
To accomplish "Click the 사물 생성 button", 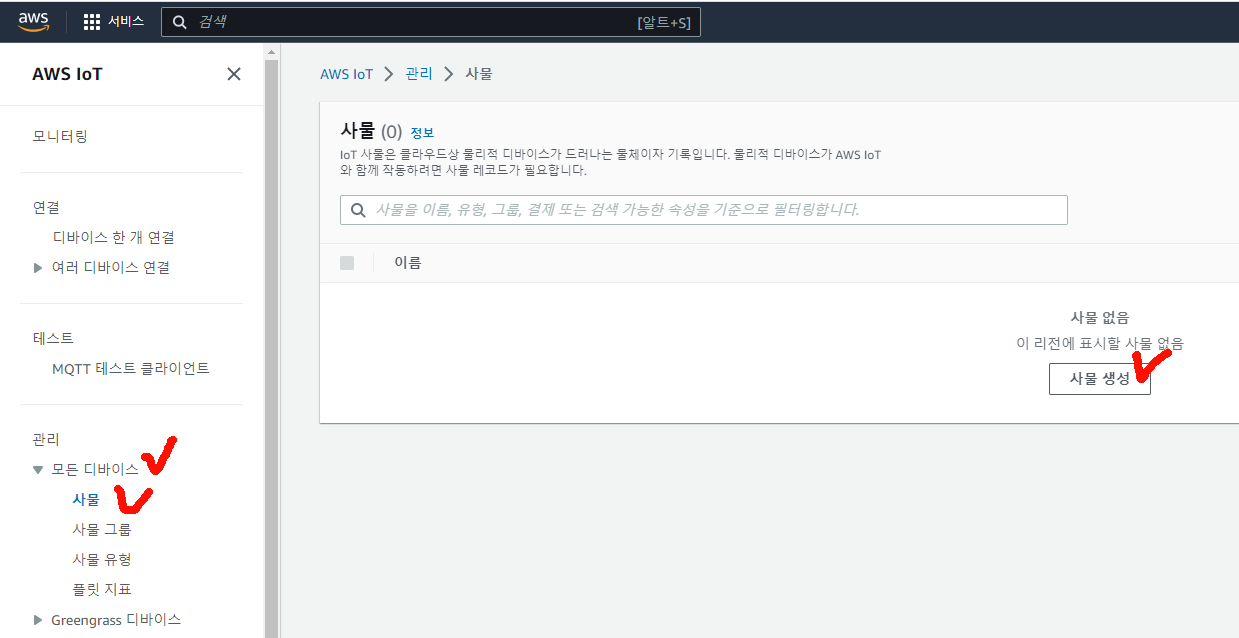I will click(x=1100, y=379).
